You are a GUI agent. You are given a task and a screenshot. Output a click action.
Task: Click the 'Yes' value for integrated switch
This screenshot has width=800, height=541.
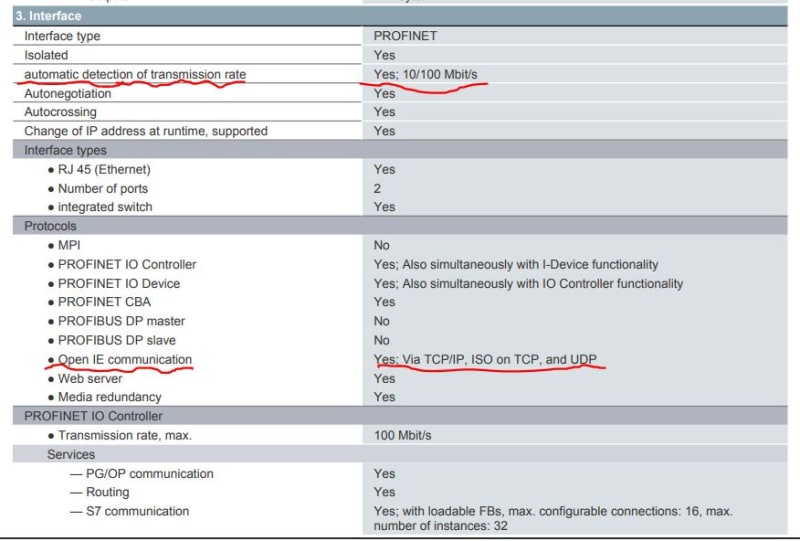coord(384,207)
